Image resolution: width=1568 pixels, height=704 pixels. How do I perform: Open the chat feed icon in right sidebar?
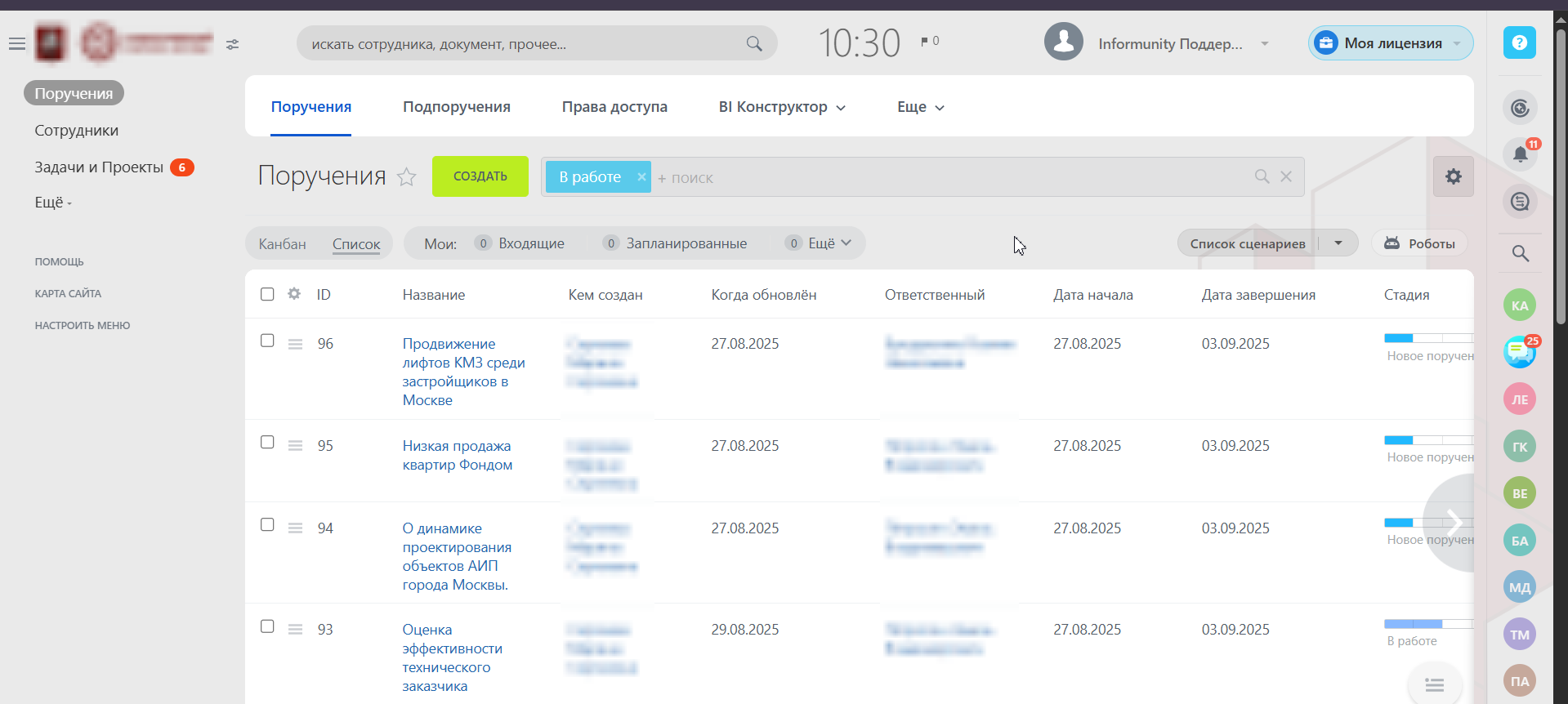pos(1520,201)
